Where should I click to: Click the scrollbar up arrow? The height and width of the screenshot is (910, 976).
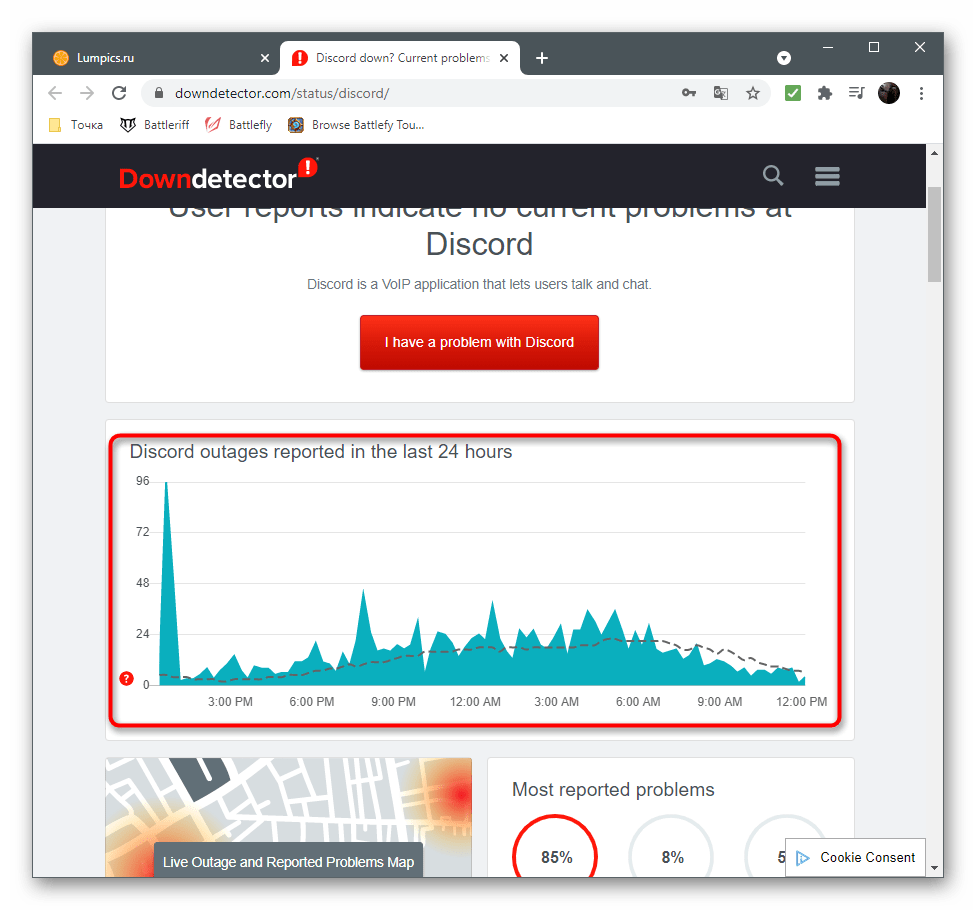[934, 152]
